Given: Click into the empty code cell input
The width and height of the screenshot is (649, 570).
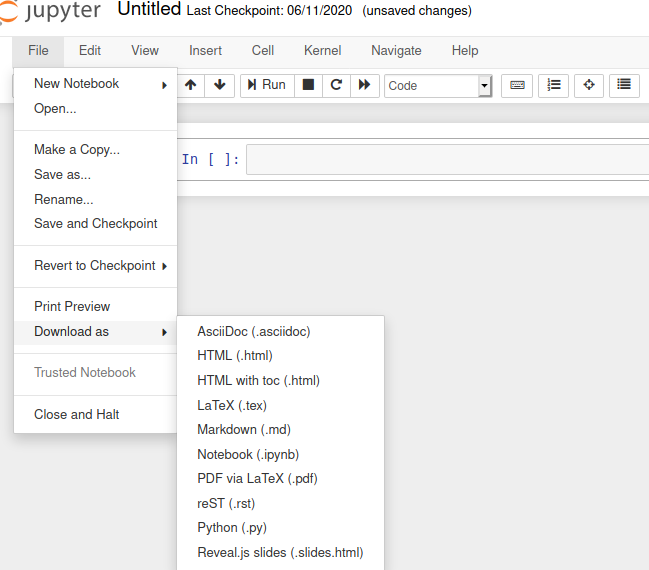Looking at the screenshot, I should [448, 159].
